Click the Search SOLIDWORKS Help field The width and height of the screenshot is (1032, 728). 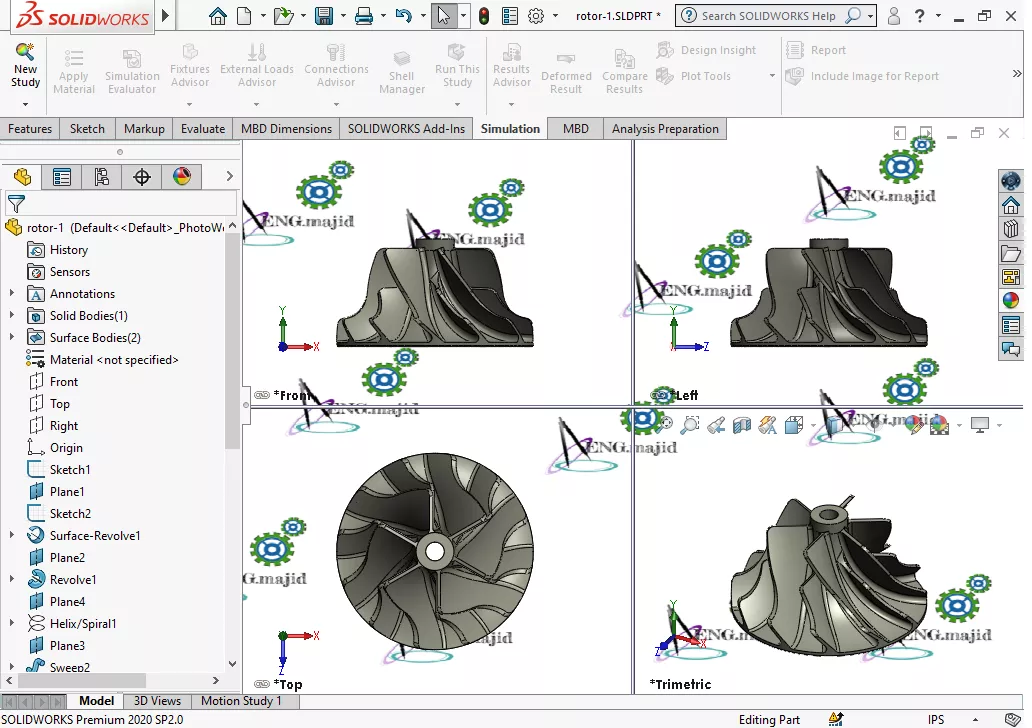click(x=768, y=16)
